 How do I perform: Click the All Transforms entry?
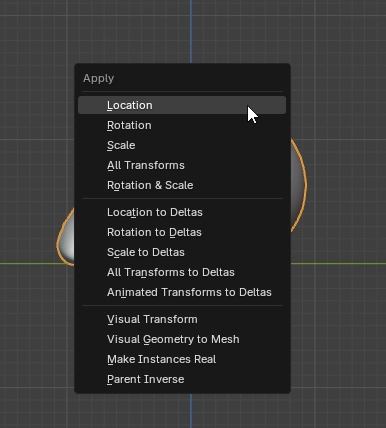182,165
